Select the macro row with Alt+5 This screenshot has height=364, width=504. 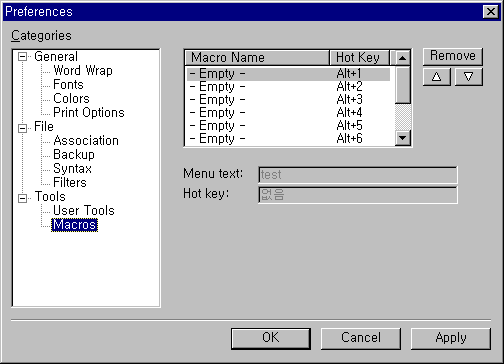288,126
